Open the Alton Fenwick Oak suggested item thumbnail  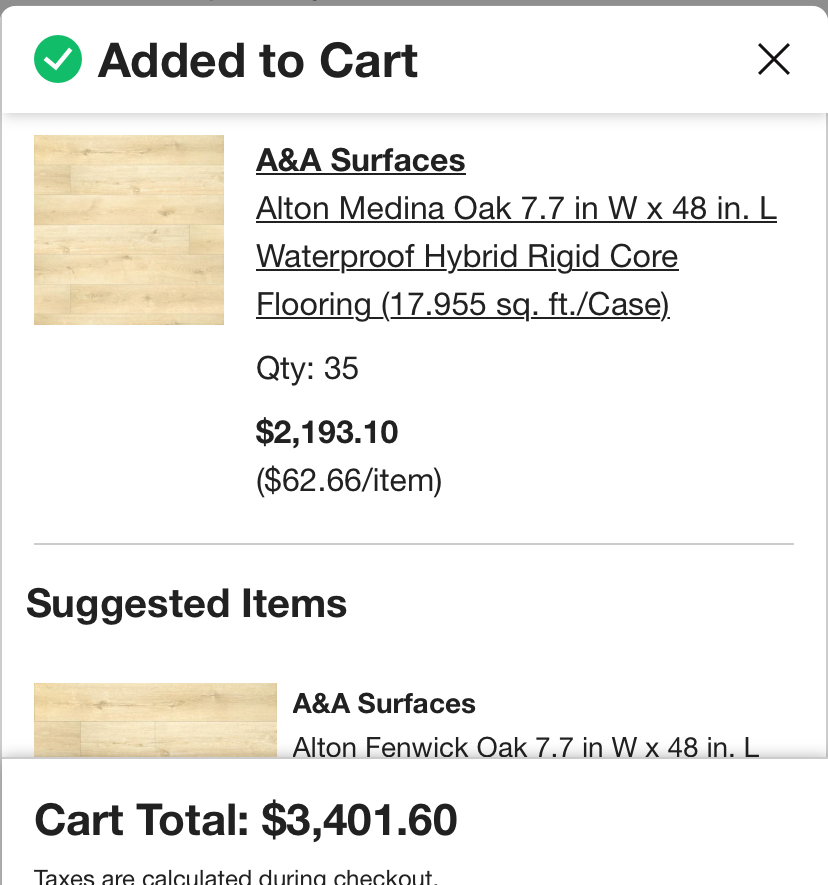pyautogui.click(x=155, y=720)
